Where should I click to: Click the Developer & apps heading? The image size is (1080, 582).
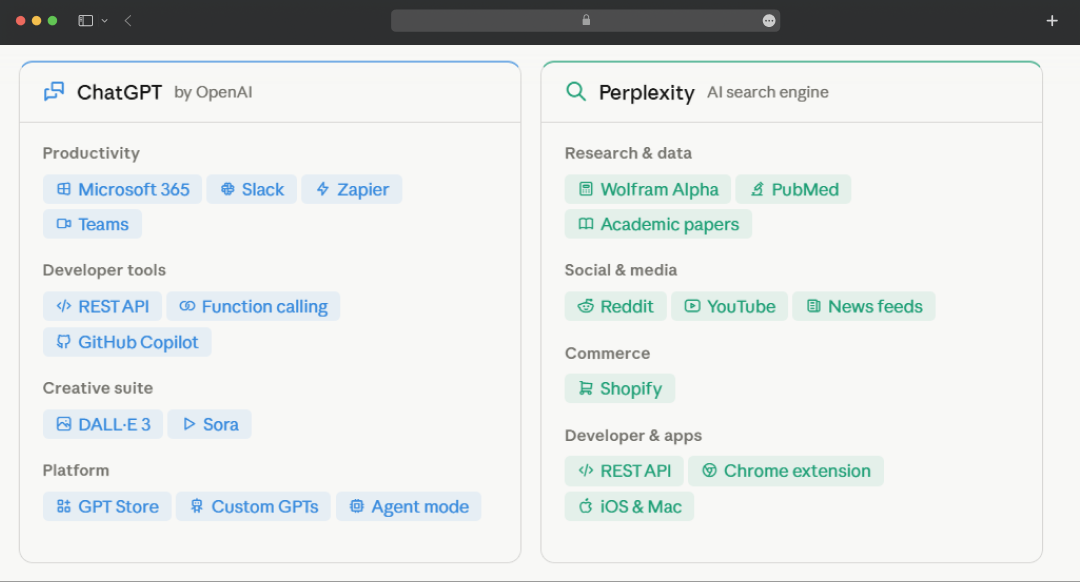(633, 435)
